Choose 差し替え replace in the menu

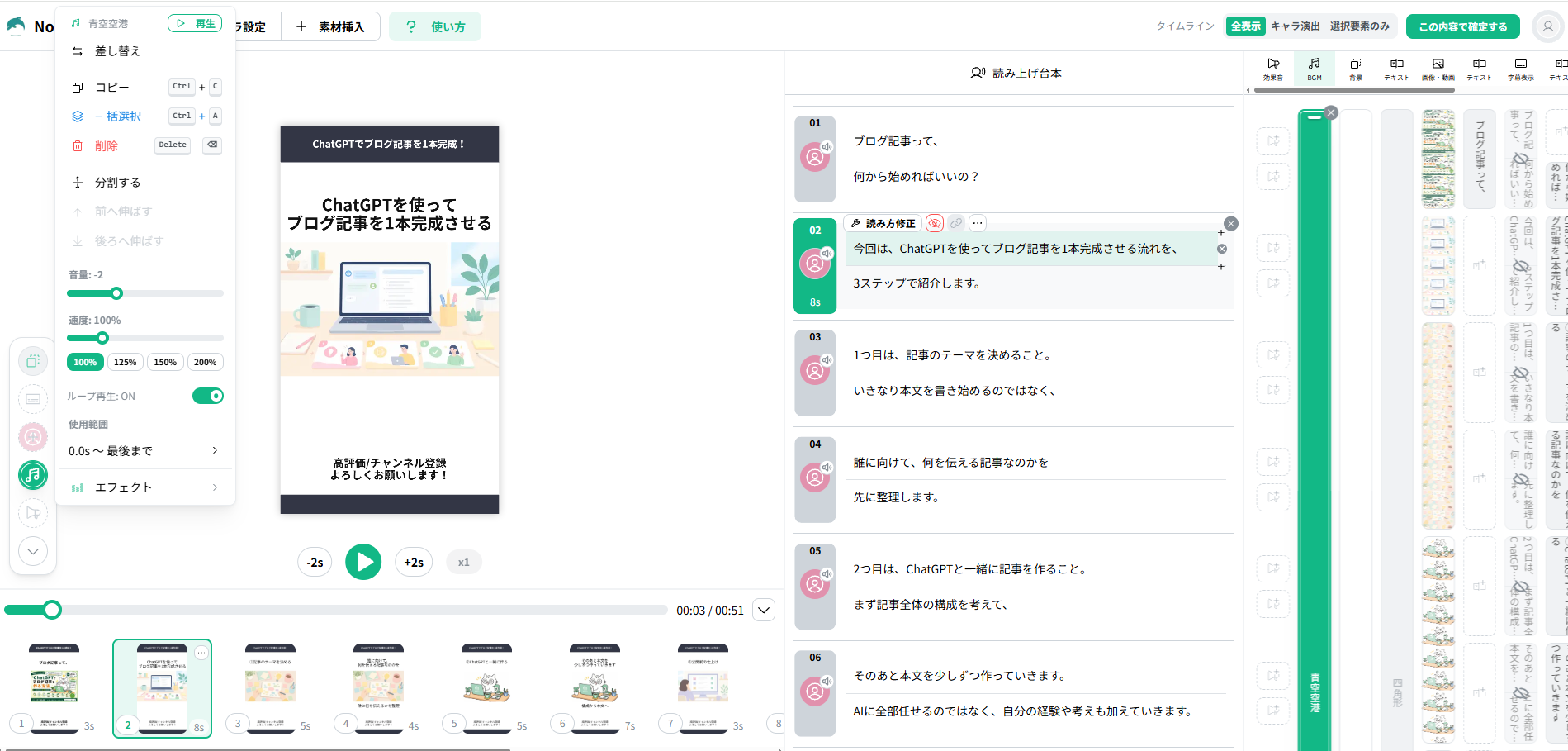point(144,51)
